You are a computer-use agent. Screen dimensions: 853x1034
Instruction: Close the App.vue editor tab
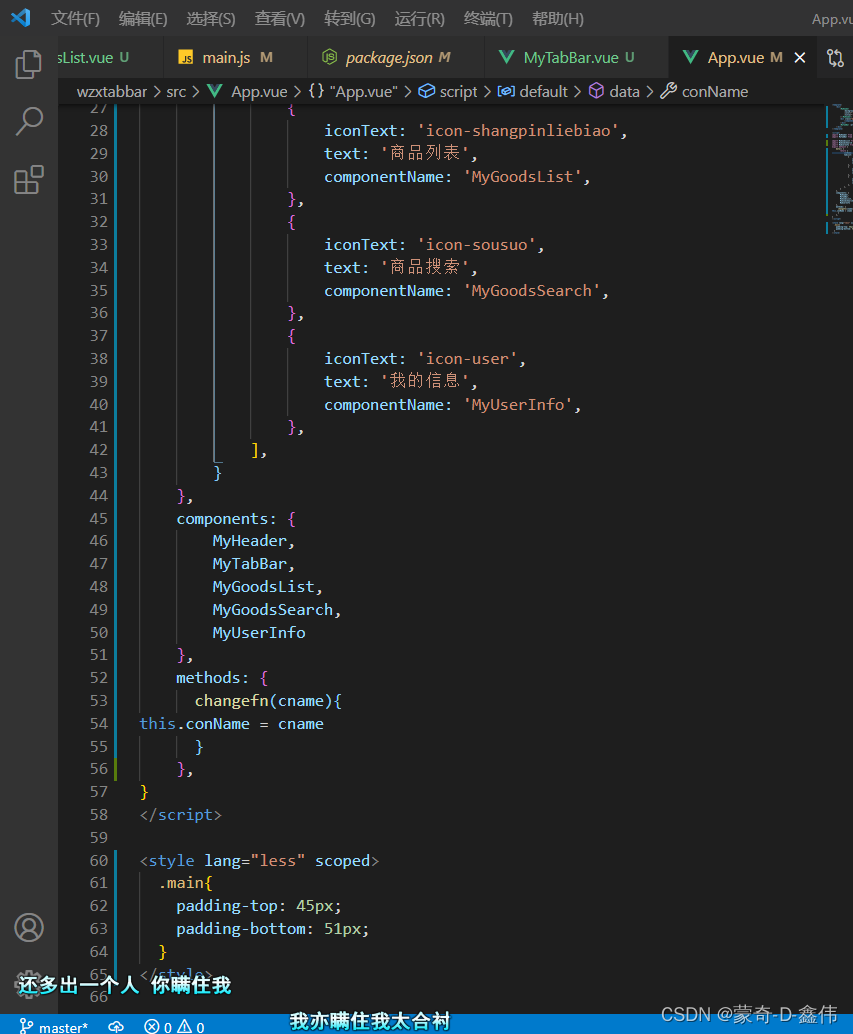coord(800,58)
